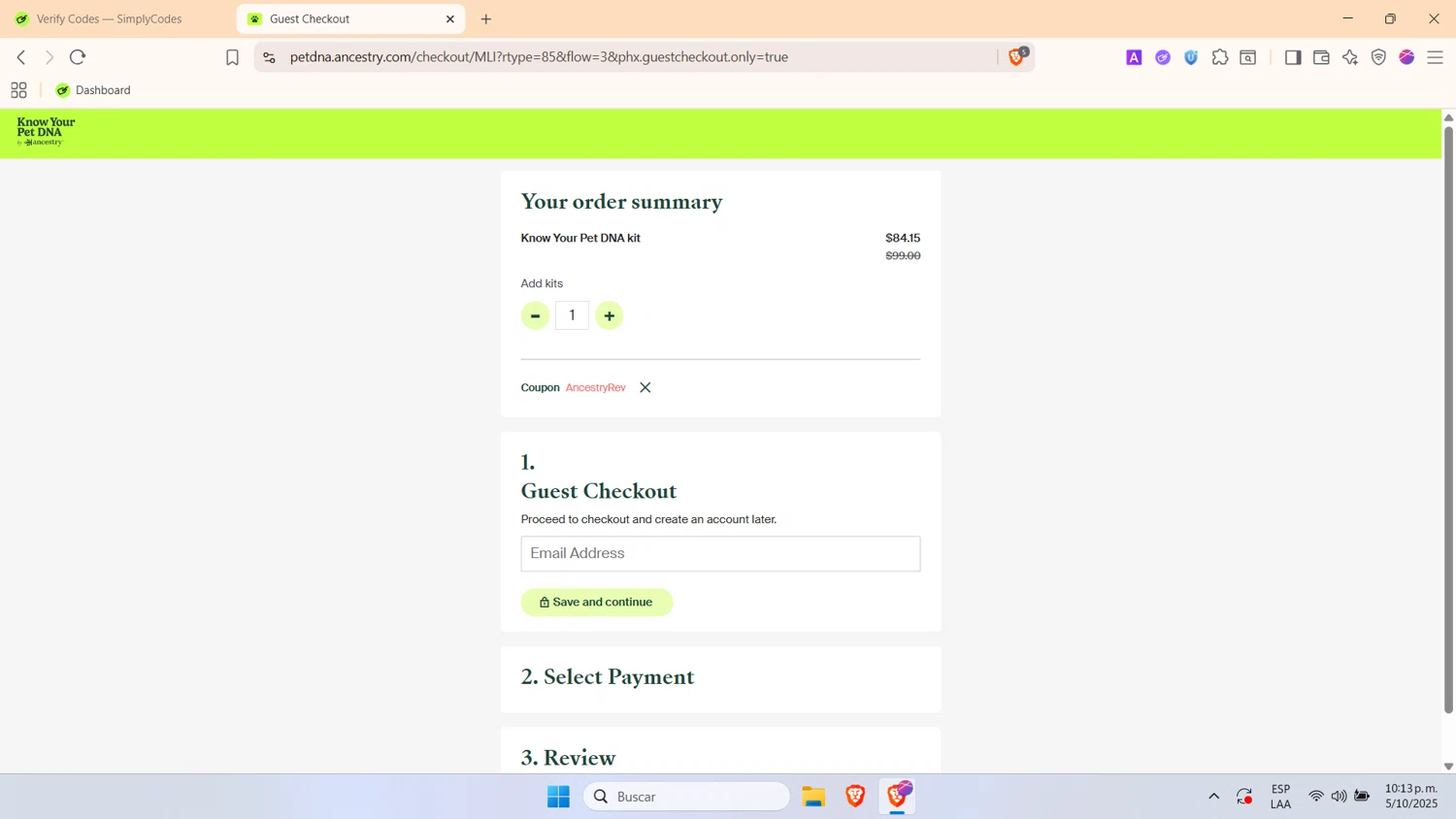Screen dimensions: 1456x819
Task: Open the taskbar clock and date
Action: coord(1411,797)
